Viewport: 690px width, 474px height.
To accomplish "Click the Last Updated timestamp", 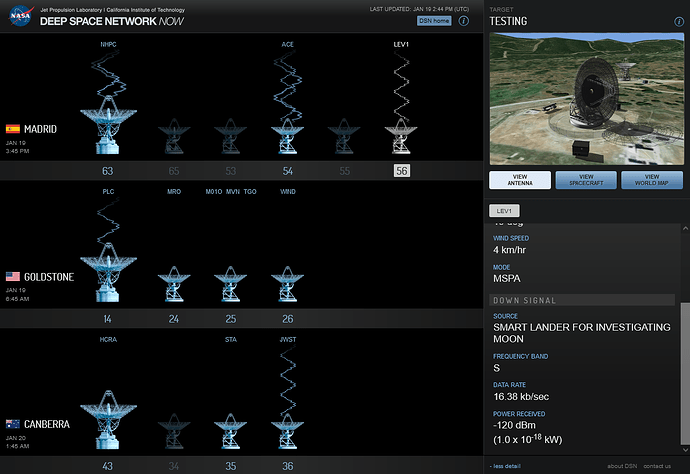I will (x=419, y=9).
